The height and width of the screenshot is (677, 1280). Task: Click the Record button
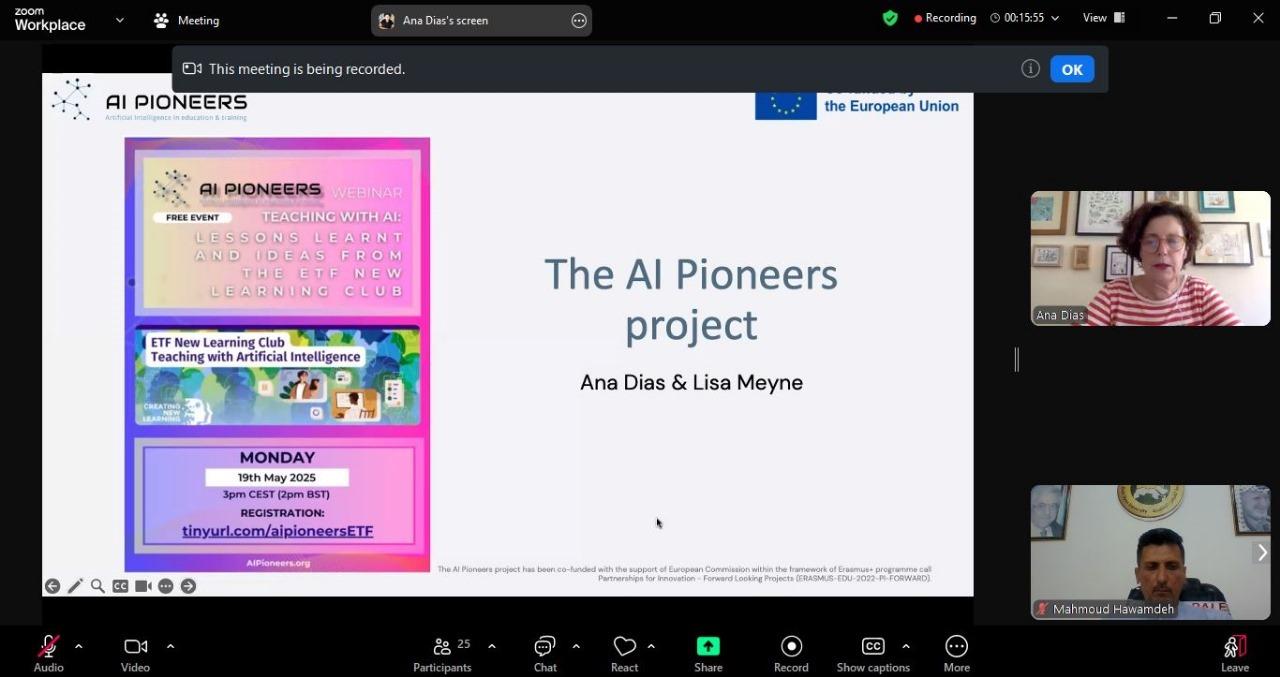click(x=791, y=654)
